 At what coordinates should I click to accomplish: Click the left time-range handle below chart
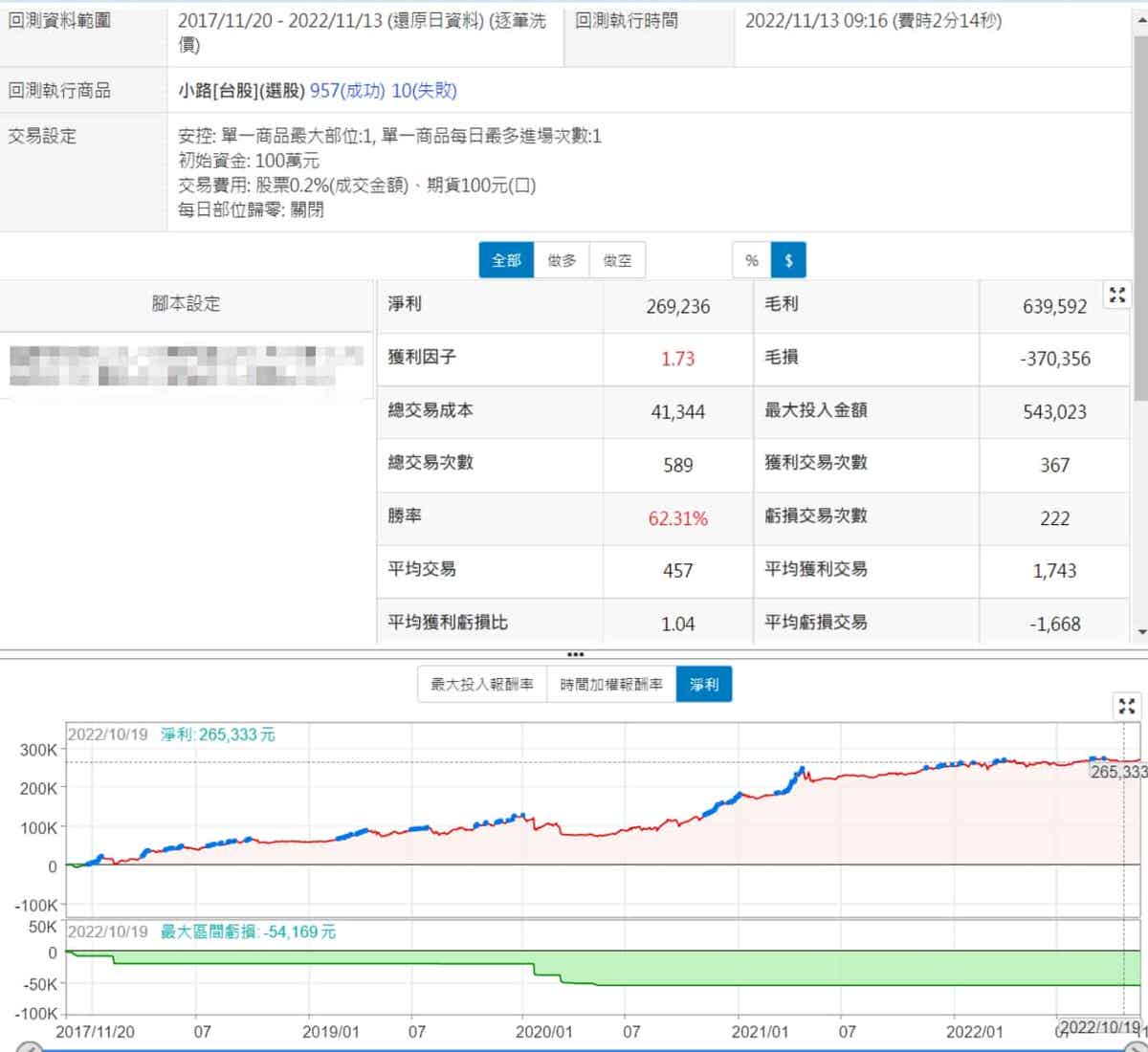click(x=29, y=1046)
